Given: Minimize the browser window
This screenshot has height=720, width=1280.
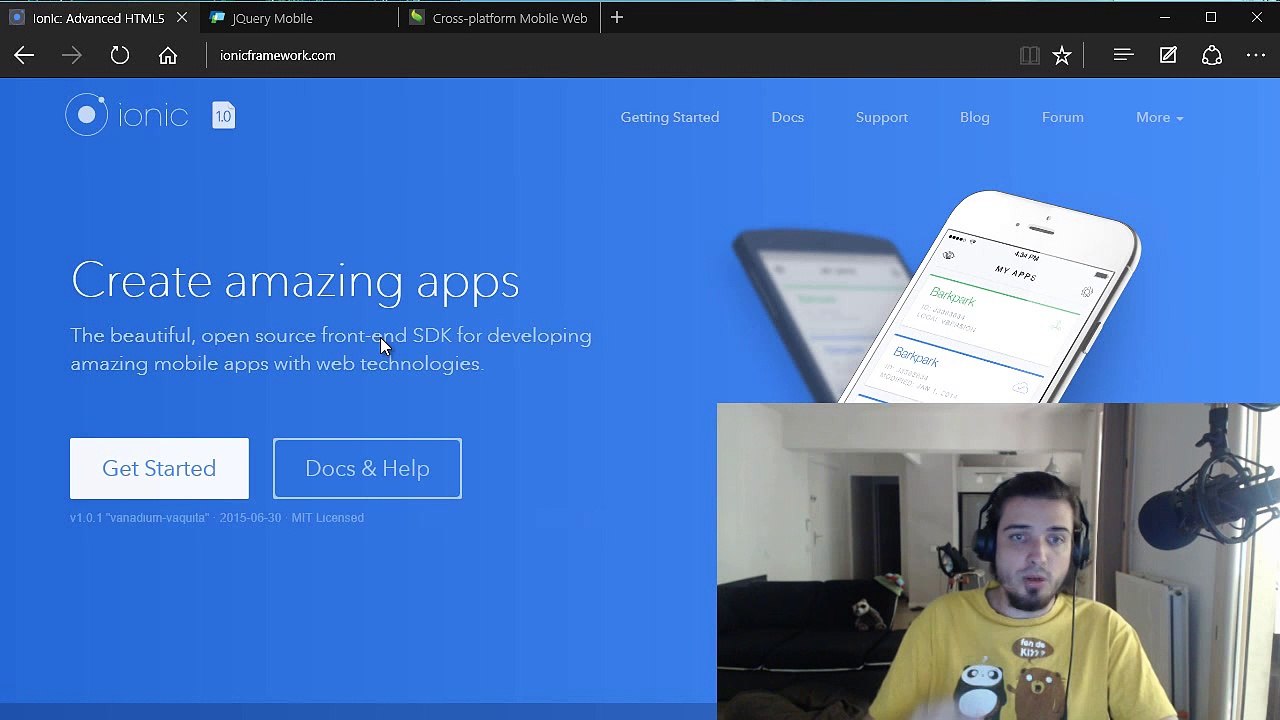Looking at the screenshot, I should click(1165, 17).
